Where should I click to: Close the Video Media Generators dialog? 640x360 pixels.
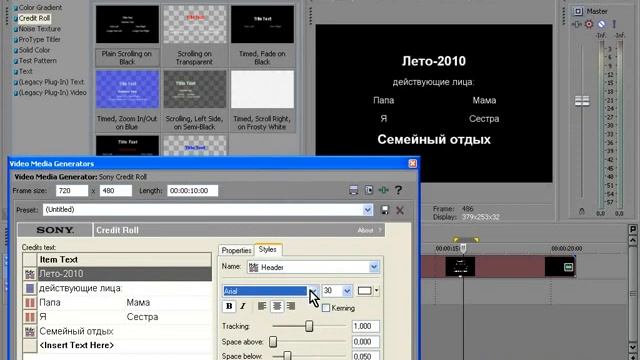click(x=413, y=163)
